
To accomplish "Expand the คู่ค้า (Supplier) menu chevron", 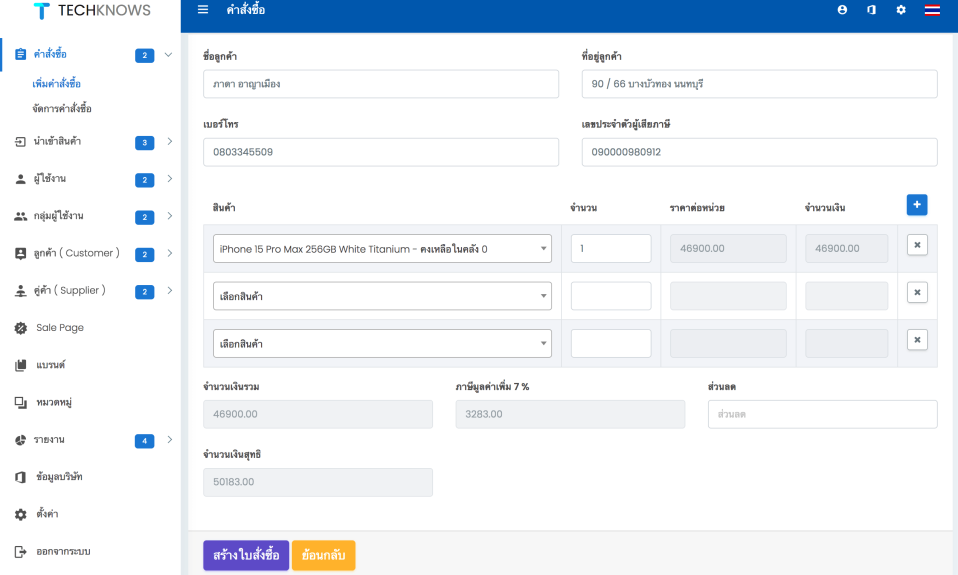I will tap(169, 290).
